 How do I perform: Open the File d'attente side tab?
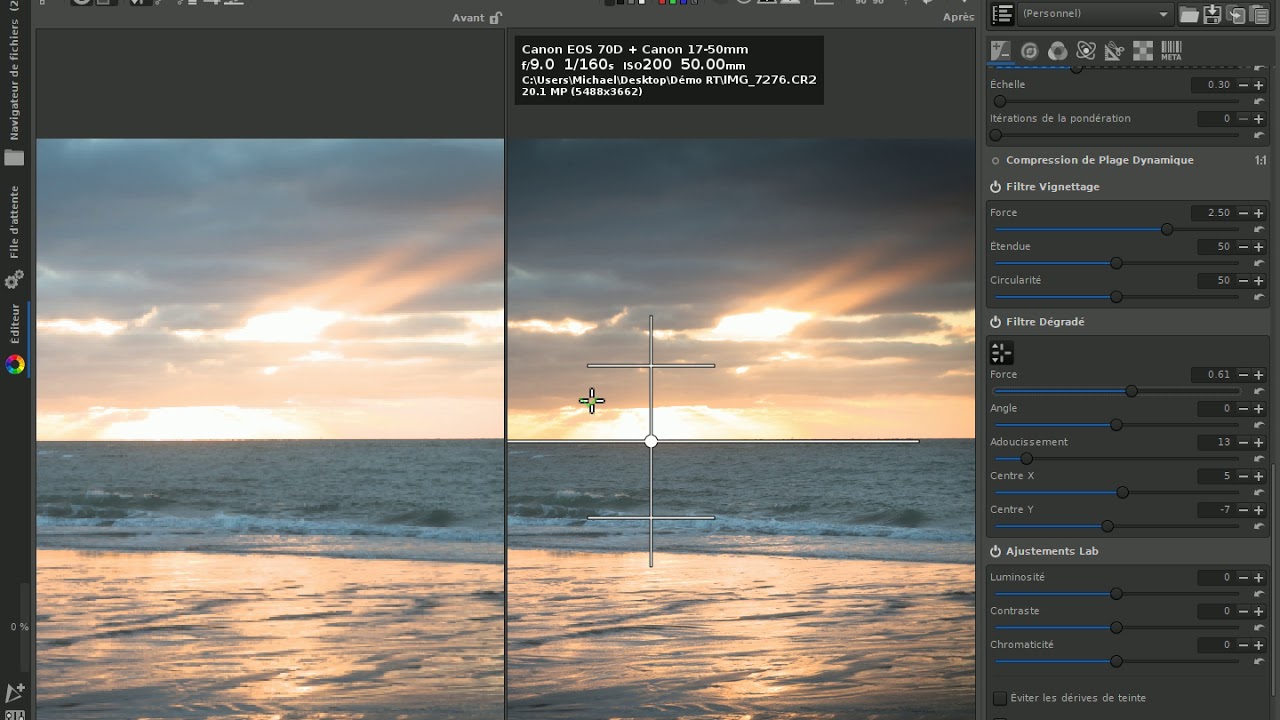15,222
